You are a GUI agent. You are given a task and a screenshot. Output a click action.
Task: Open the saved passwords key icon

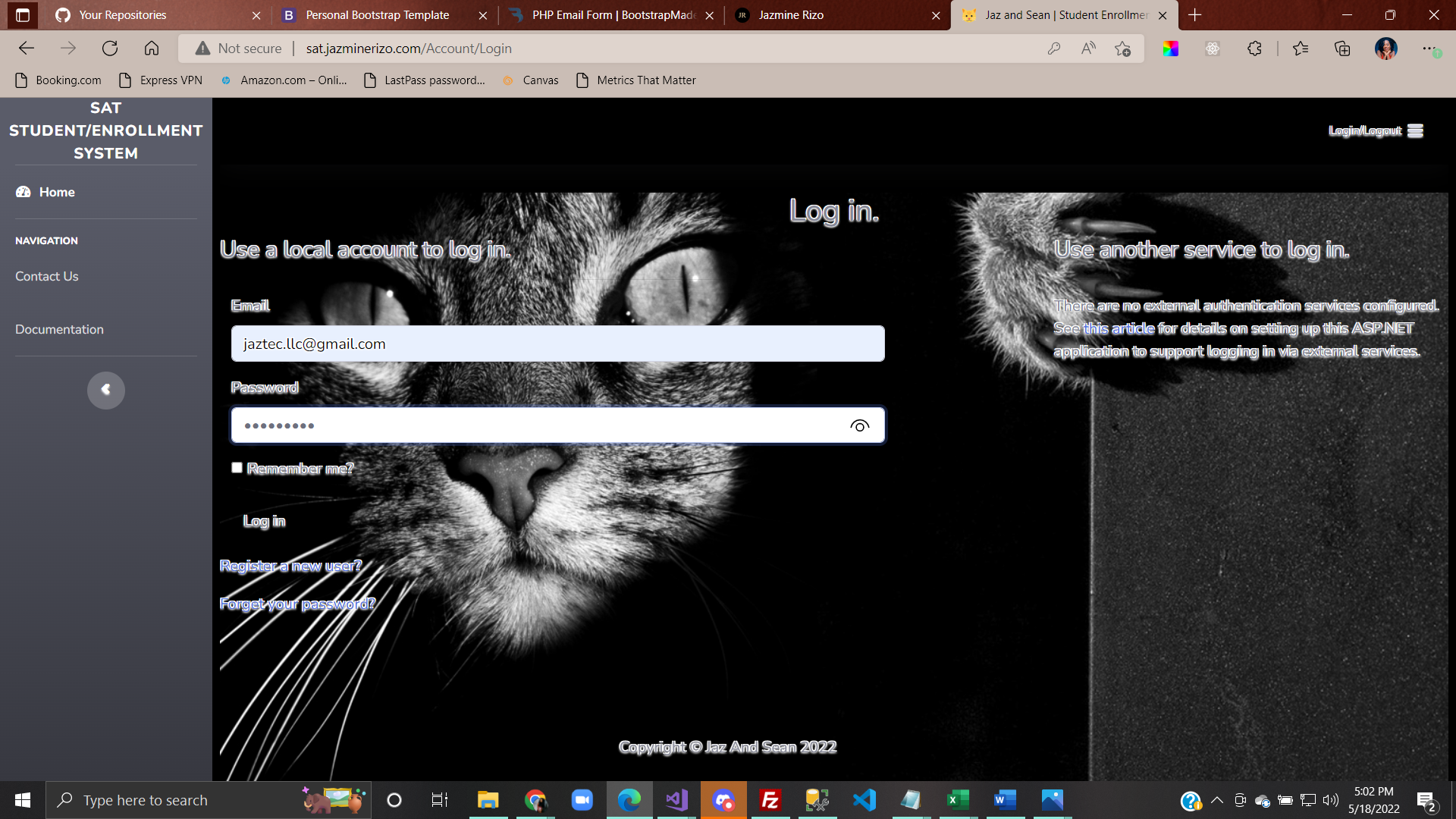click(x=1053, y=49)
